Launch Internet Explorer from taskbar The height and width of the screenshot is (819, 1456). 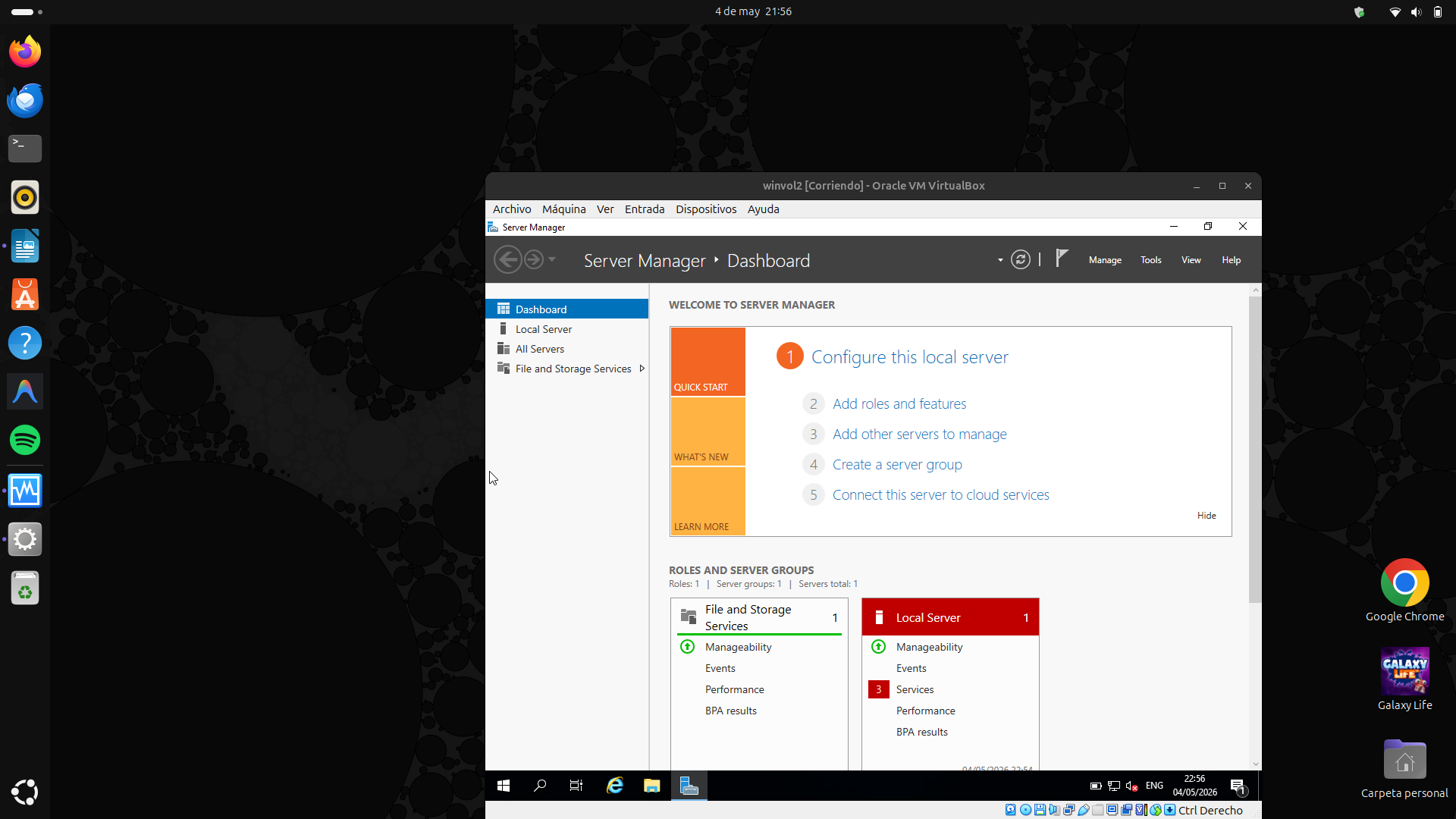click(x=614, y=786)
